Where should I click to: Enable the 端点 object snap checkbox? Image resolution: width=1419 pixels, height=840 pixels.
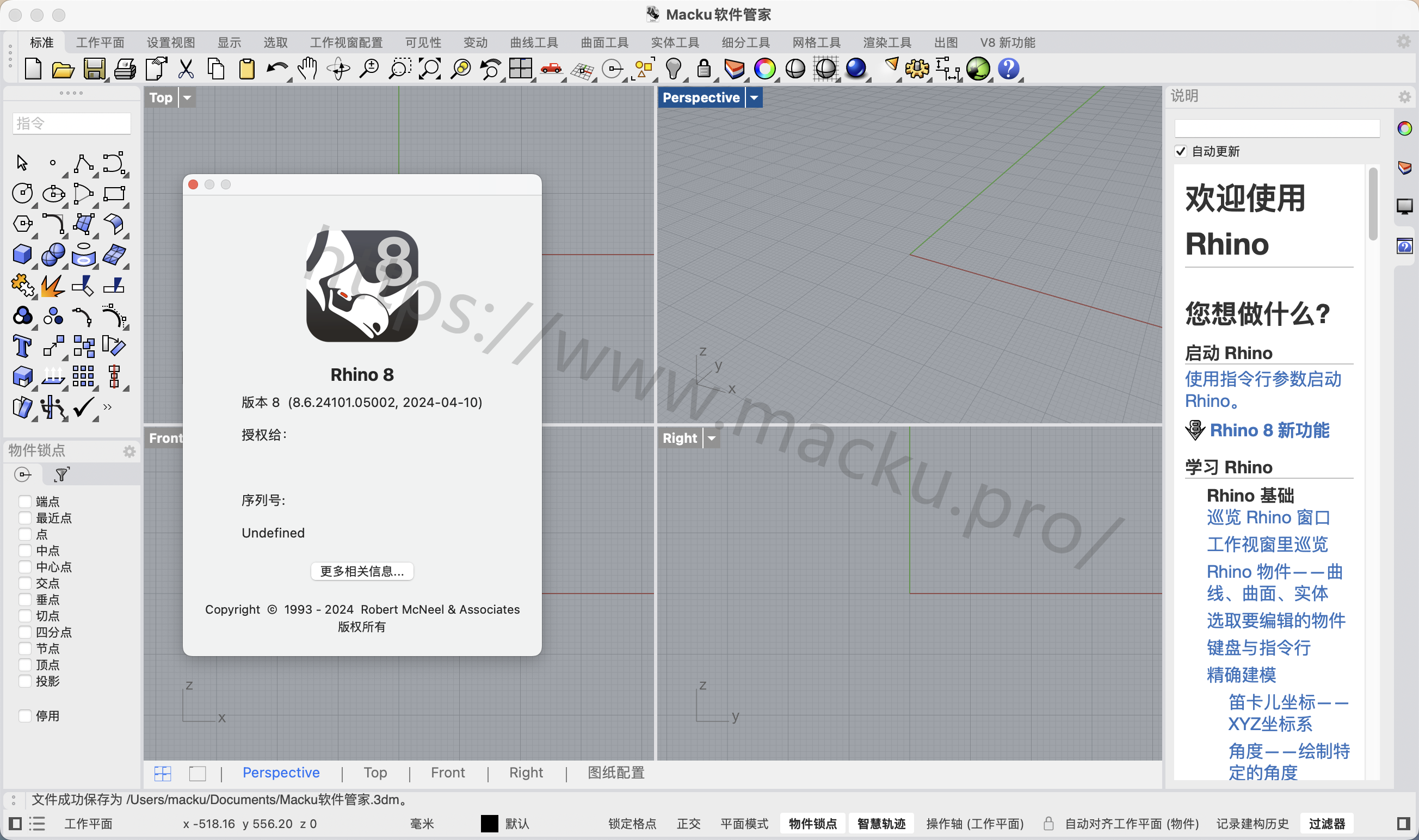pos(25,502)
